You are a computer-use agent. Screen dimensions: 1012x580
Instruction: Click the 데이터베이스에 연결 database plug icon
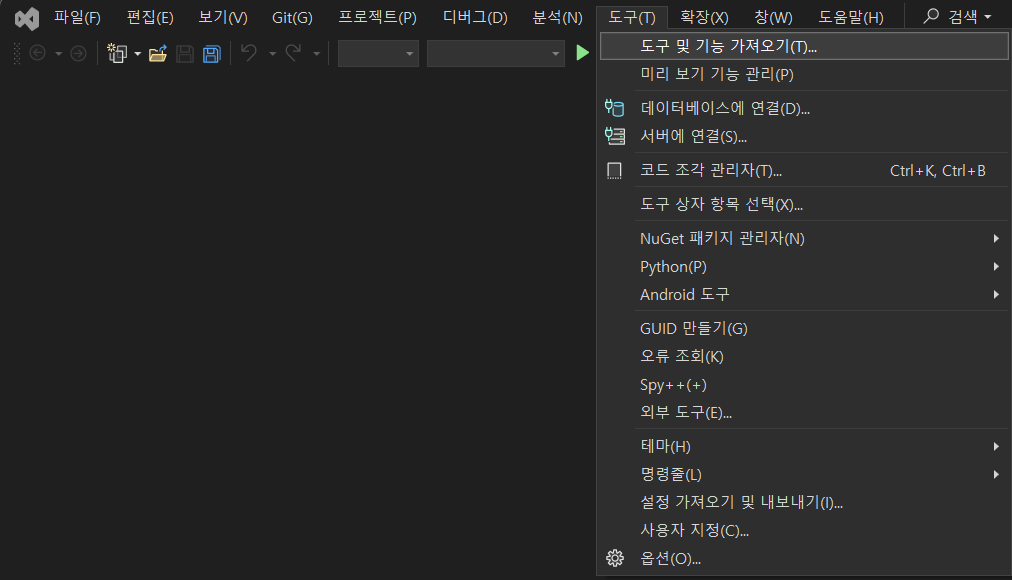(614, 108)
